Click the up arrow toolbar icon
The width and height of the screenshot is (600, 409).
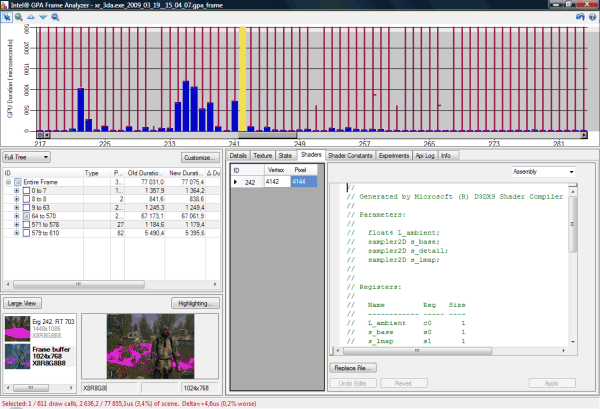(x=31, y=17)
